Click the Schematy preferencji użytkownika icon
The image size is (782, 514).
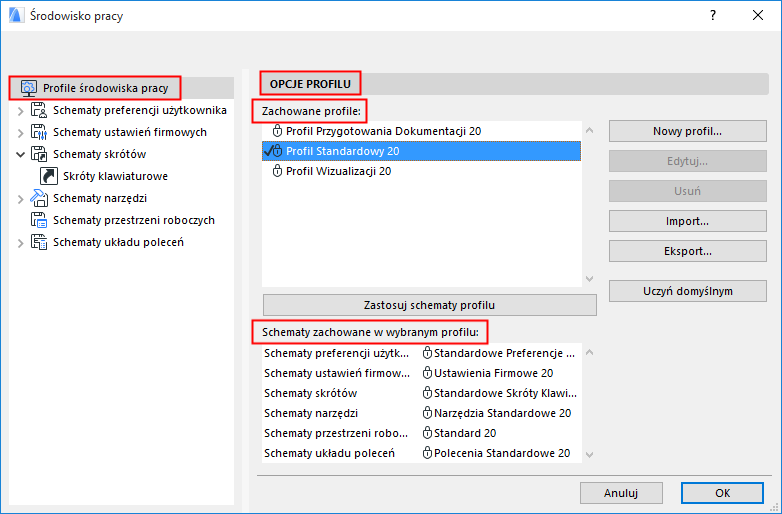(x=39, y=110)
